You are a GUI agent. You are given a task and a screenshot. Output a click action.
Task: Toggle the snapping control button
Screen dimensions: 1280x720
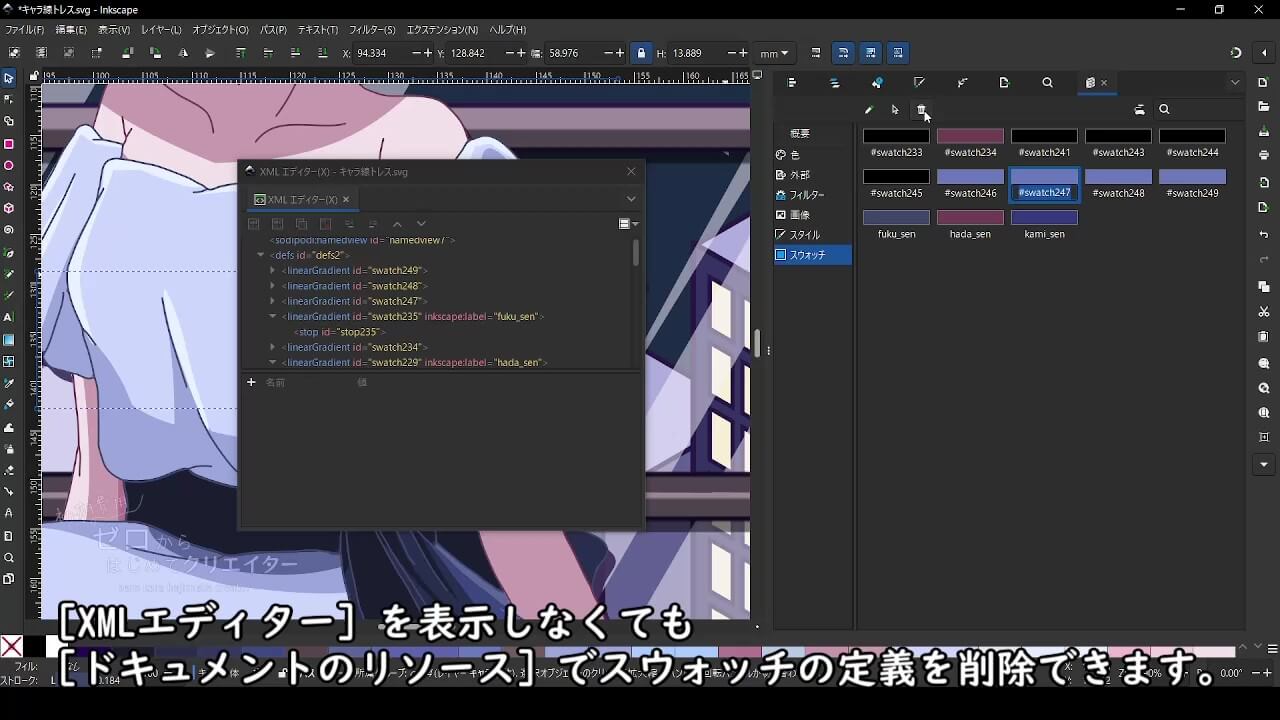tap(1235, 53)
